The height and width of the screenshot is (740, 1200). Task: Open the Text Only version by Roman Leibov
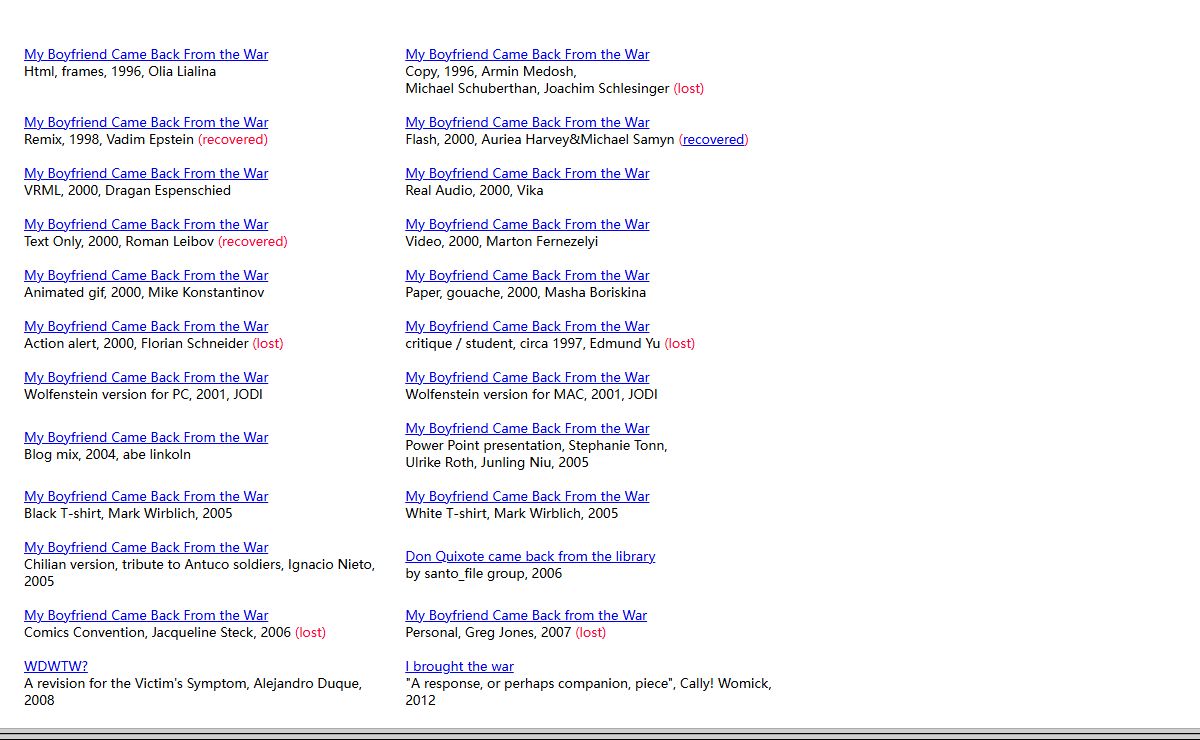(146, 224)
